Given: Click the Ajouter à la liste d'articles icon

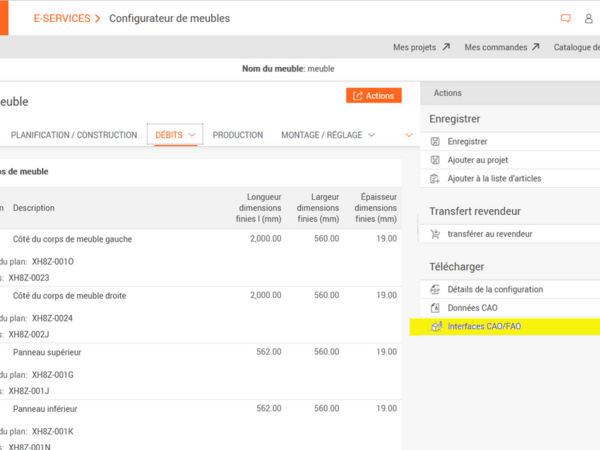Looking at the screenshot, I should 435,178.
